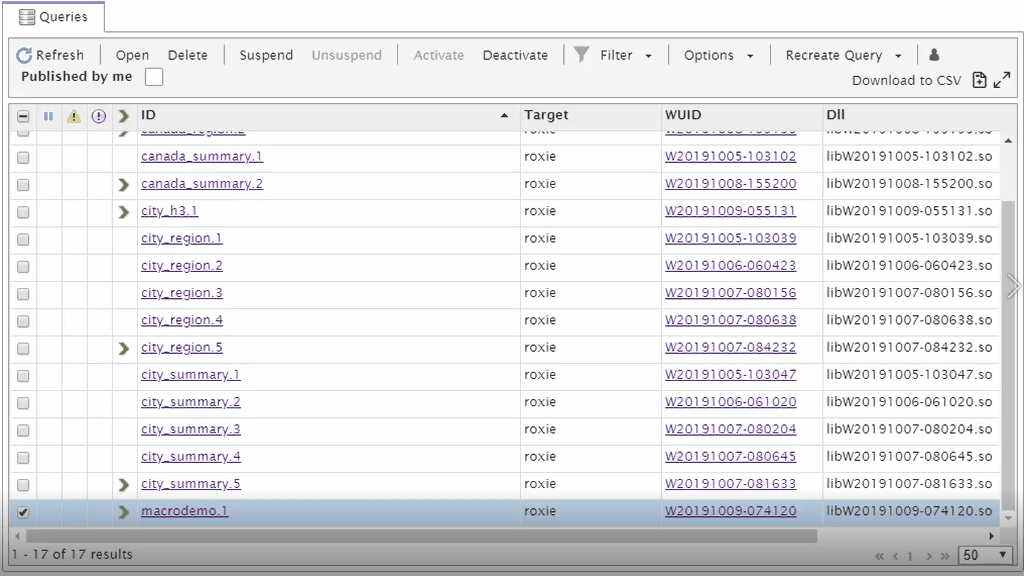Check the city_h3.1 row checkbox
1024x576 pixels.
coord(23,212)
